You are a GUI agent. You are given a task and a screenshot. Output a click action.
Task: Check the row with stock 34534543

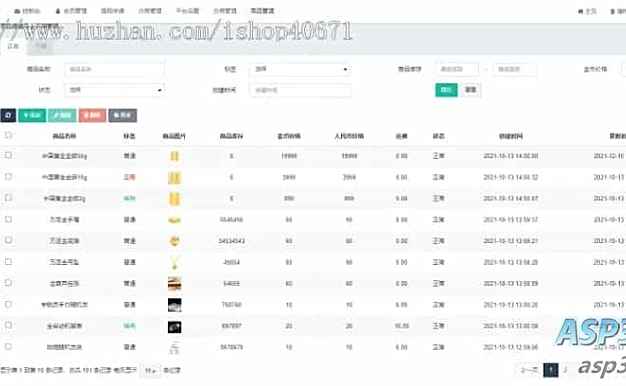point(8,240)
